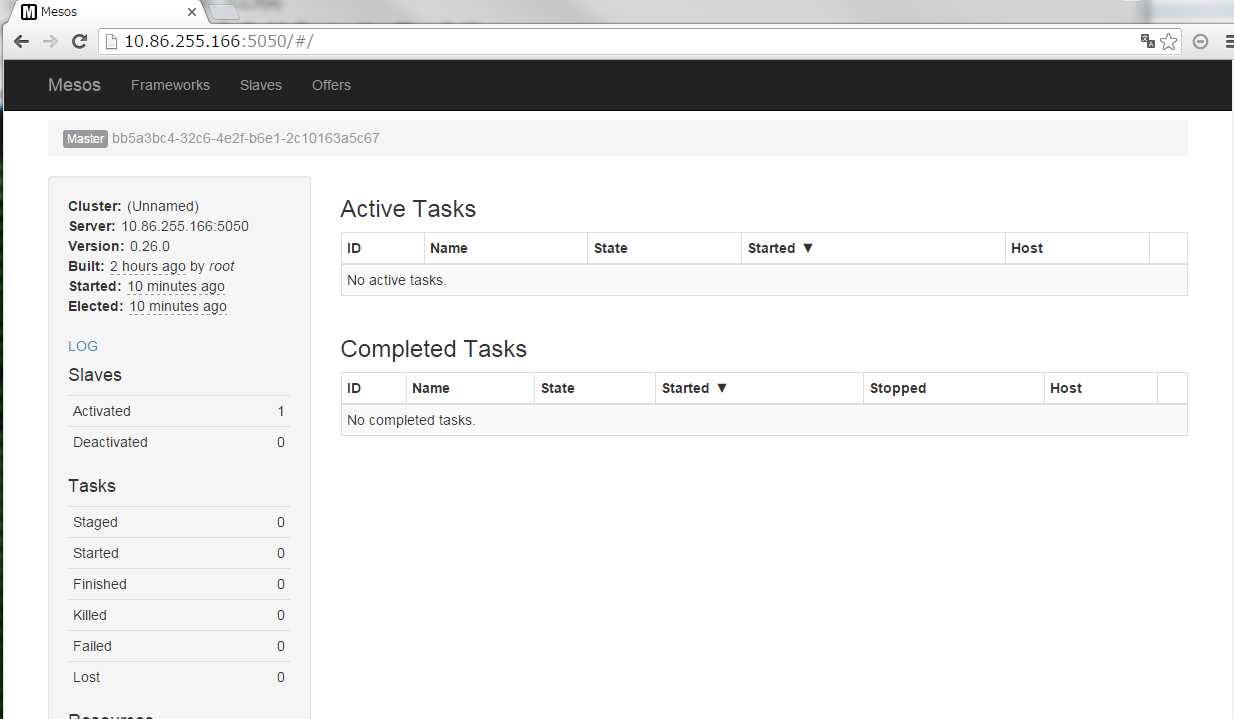Reload the page with the refresh icon
1234x719 pixels.
click(80, 41)
